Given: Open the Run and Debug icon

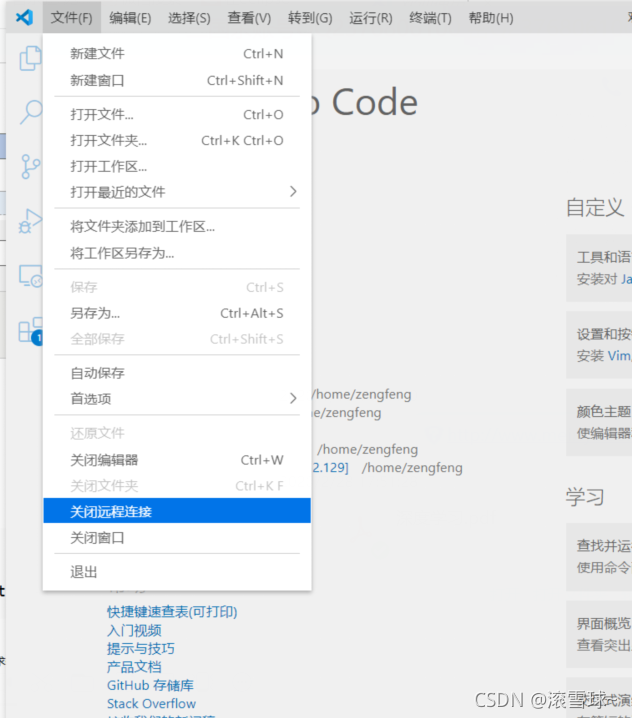Looking at the screenshot, I should pyautogui.click(x=30, y=222).
